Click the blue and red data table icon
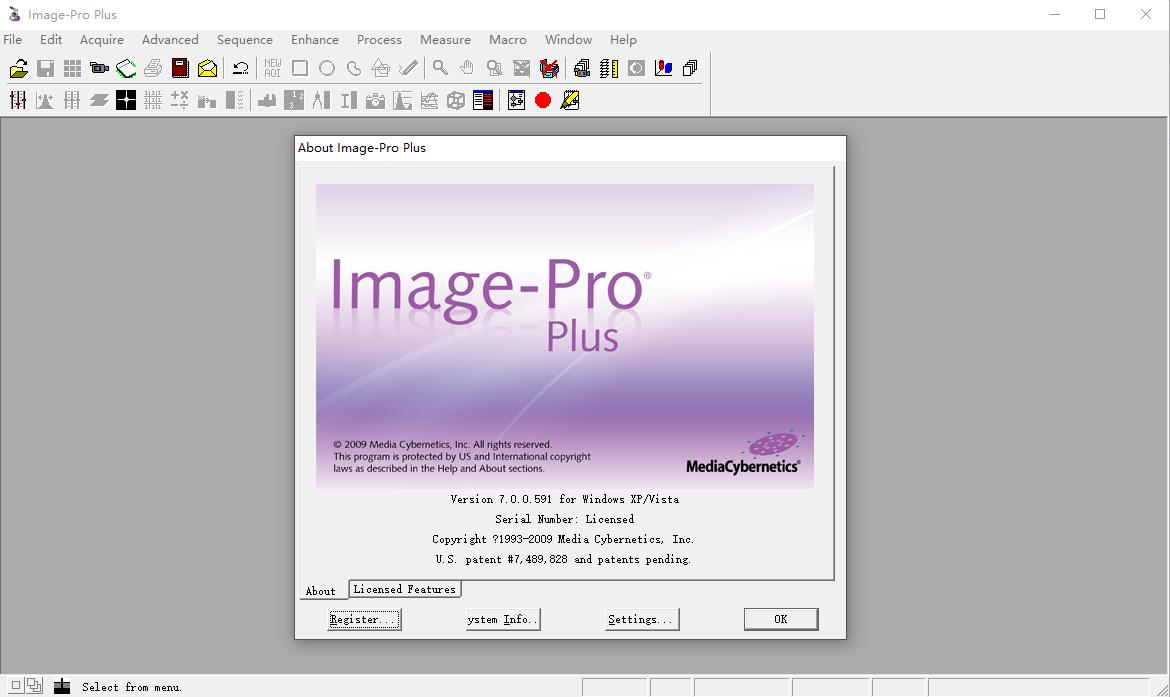 (483, 100)
